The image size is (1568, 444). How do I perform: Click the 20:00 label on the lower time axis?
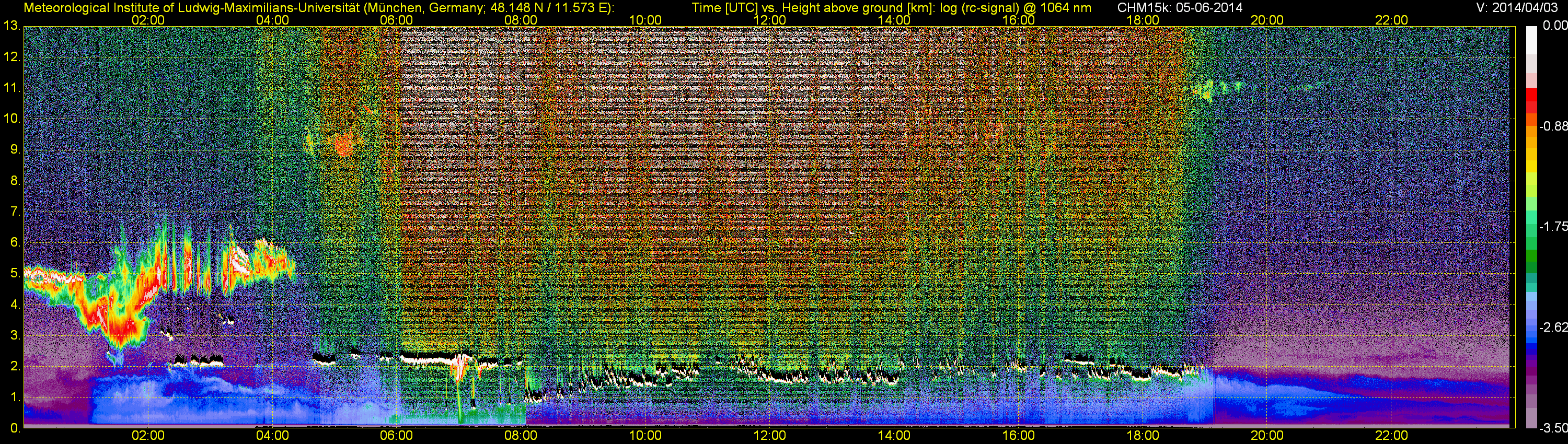tap(1267, 436)
